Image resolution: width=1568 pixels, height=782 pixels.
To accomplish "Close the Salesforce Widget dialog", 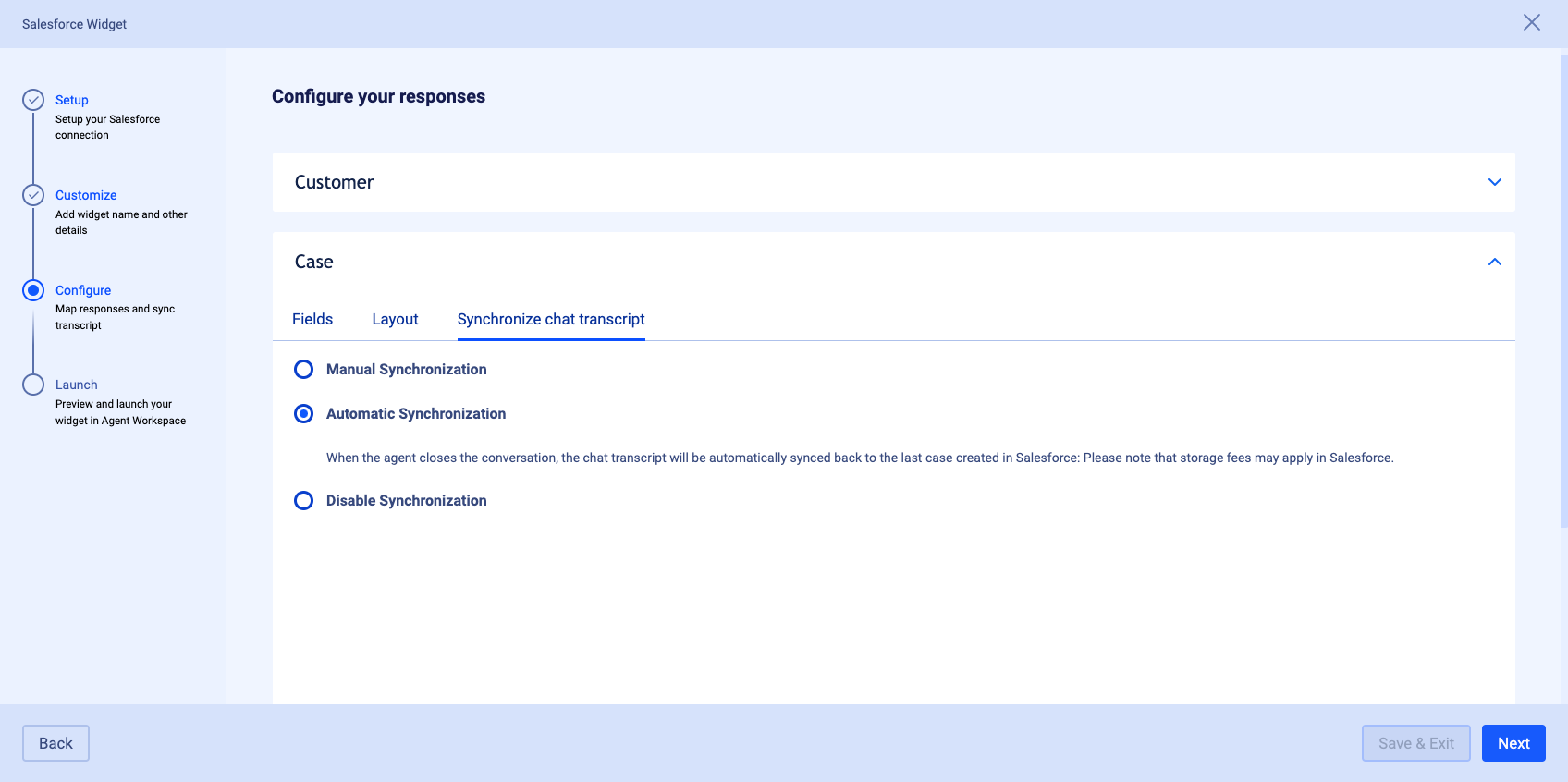I will point(1532,22).
